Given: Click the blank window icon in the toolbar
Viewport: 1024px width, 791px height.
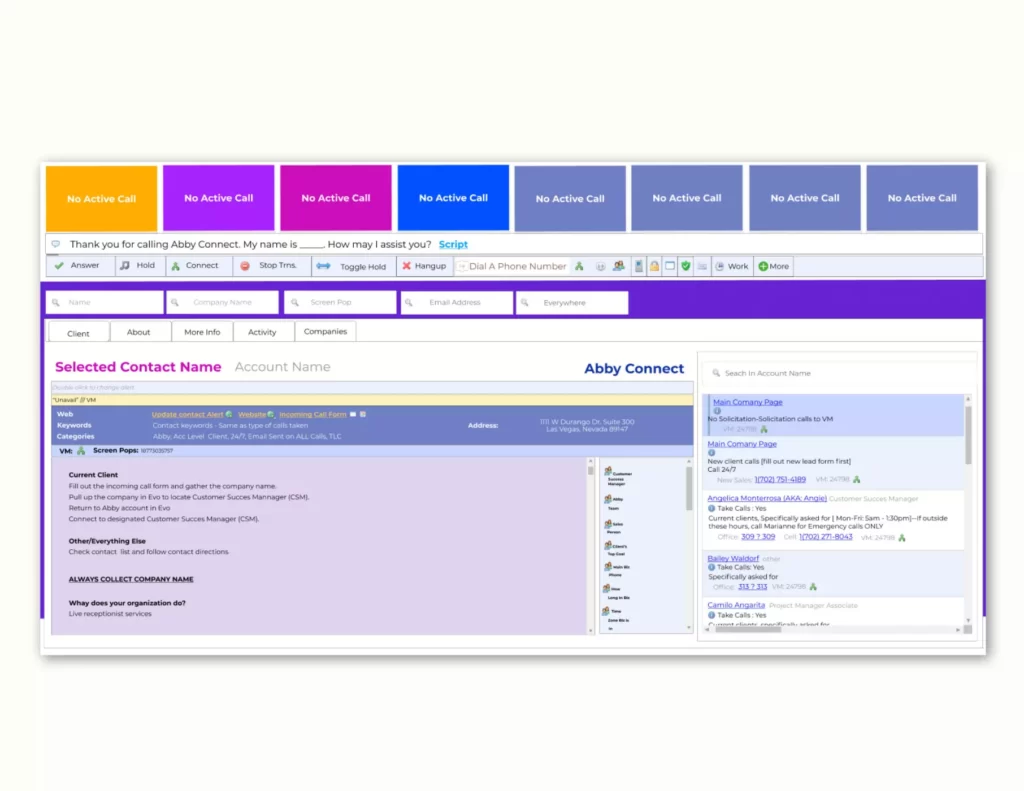Looking at the screenshot, I should point(670,266).
